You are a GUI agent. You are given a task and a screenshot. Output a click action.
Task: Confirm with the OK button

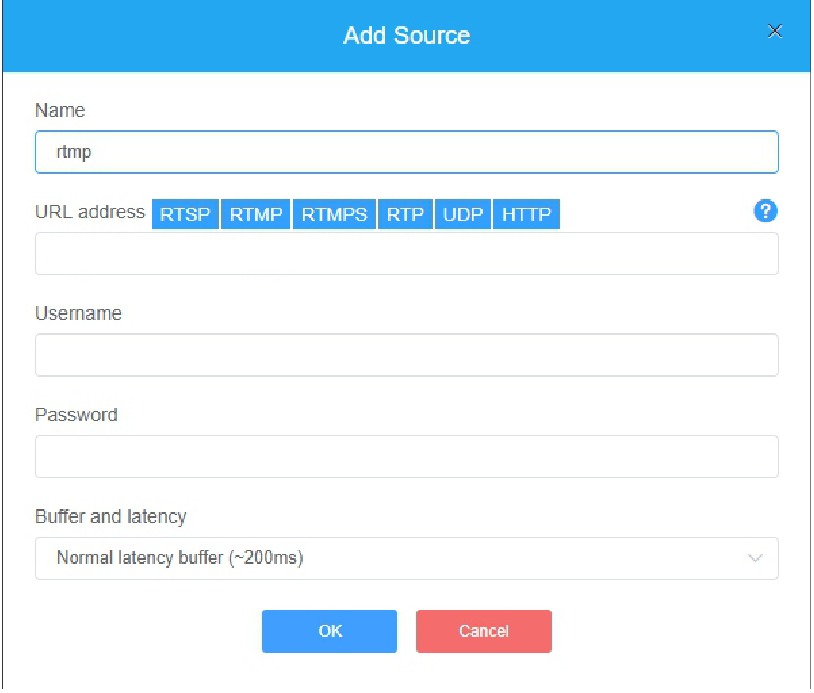[329, 631]
